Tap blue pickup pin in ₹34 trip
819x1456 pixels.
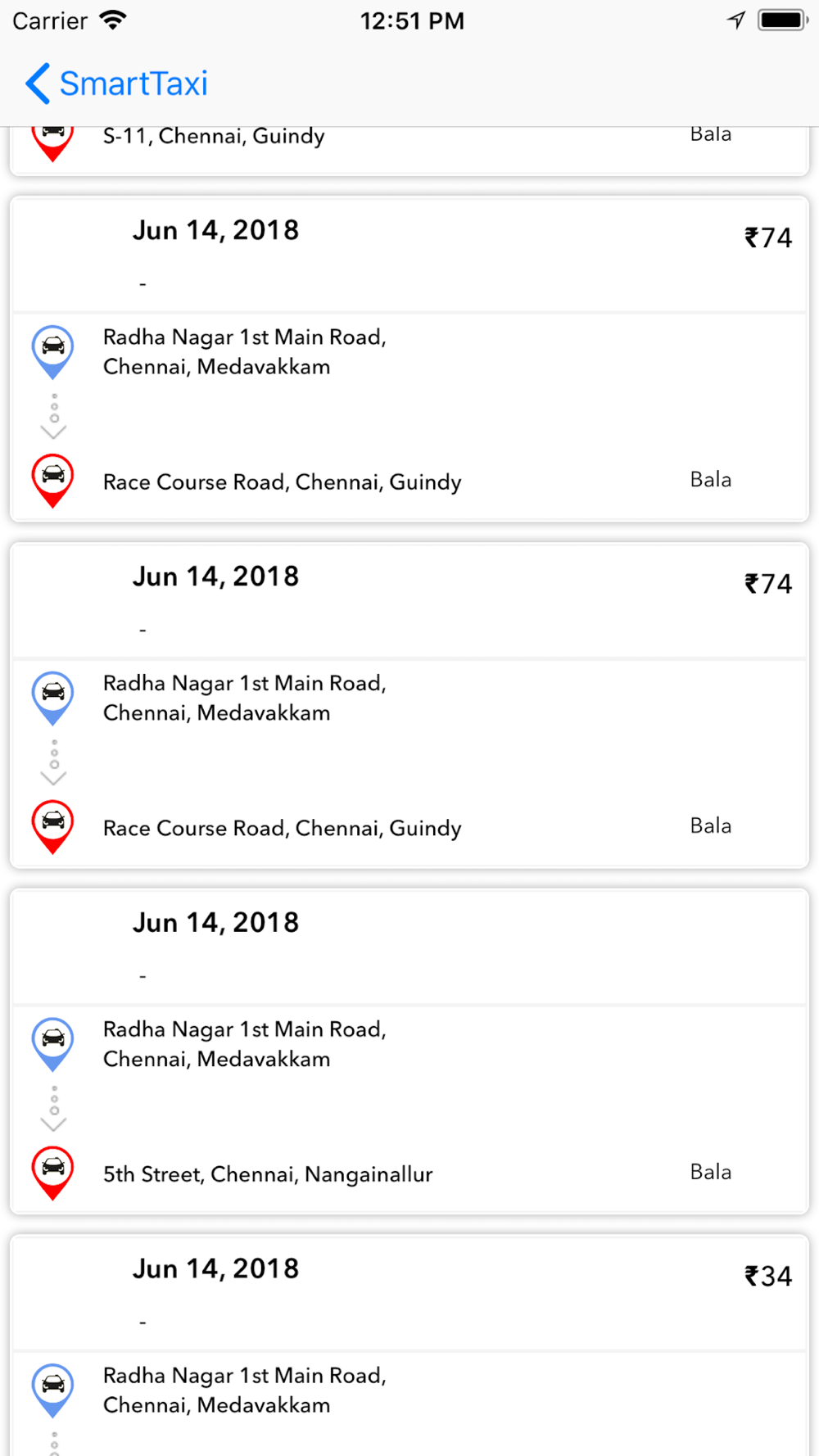click(x=53, y=1390)
